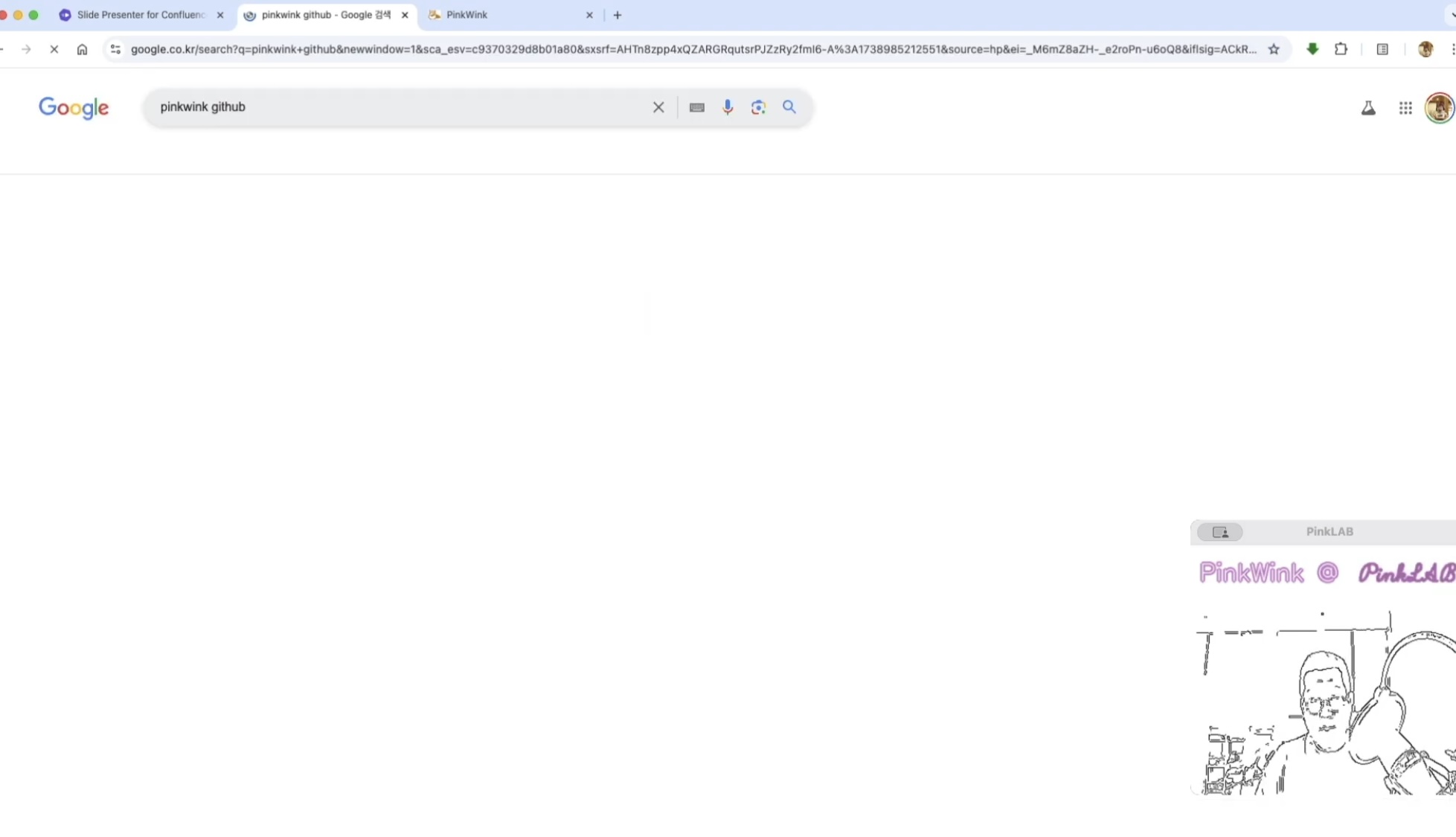Clear the search box text
The width and height of the screenshot is (1456, 837).
[x=658, y=107]
